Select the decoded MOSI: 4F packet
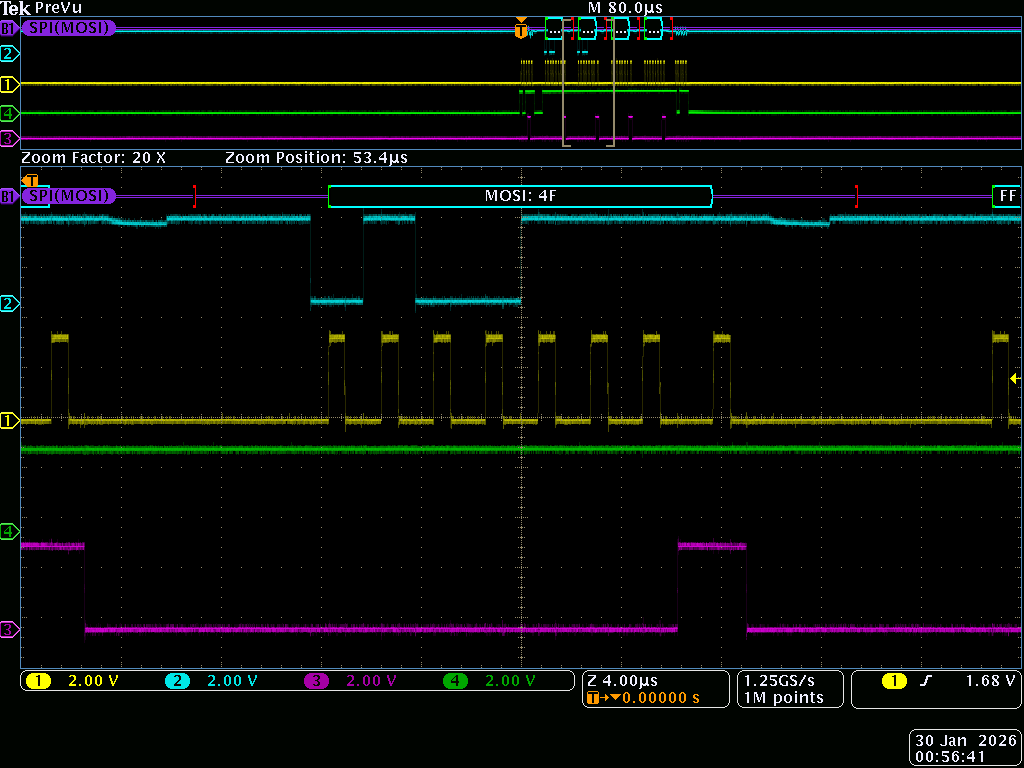Viewport: 1024px width, 768px height. 520,196
